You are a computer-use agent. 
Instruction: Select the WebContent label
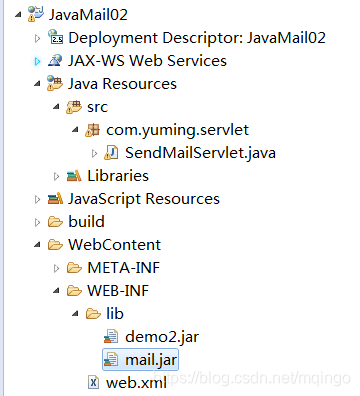pyautogui.click(x=114, y=245)
